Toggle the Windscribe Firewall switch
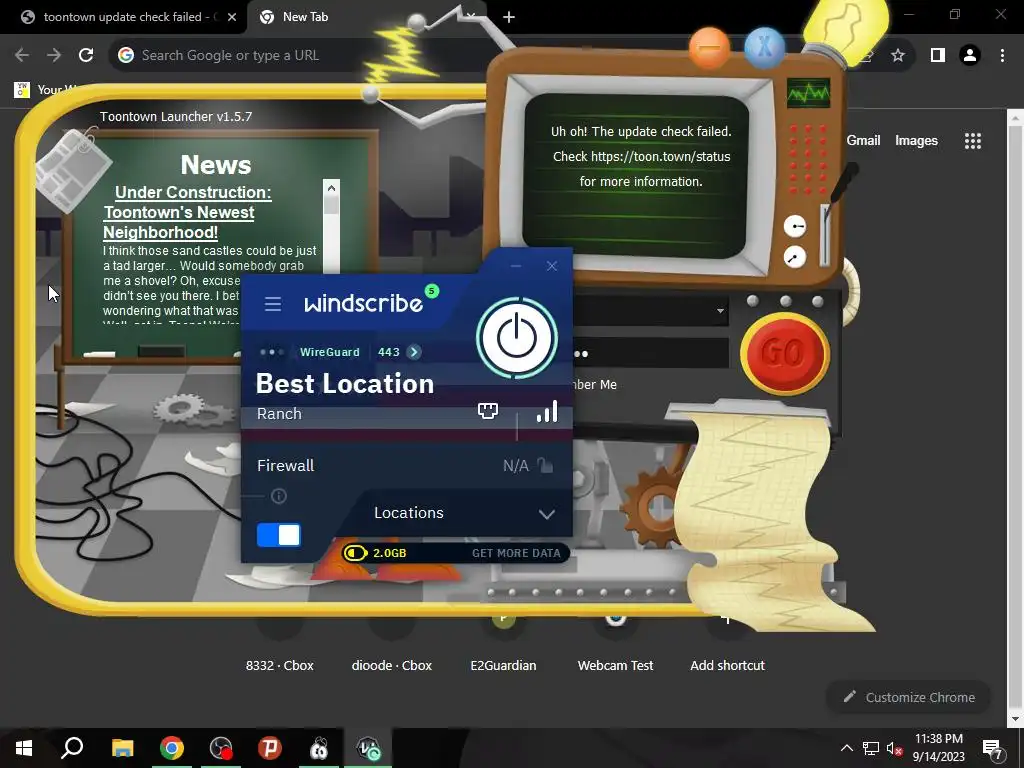This screenshot has height=768, width=1024. point(279,535)
